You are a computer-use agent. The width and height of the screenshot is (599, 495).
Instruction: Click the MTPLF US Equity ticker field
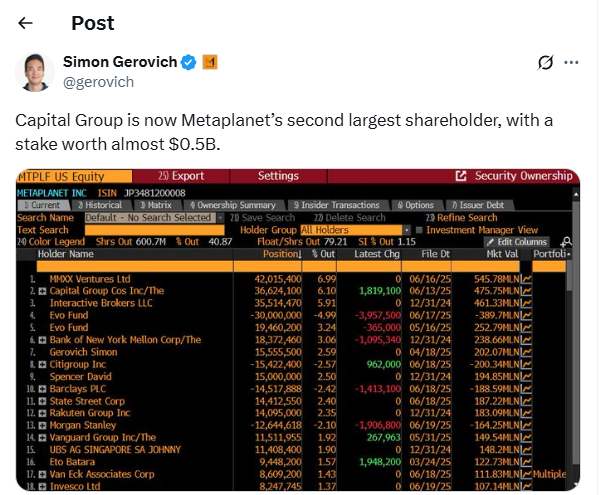pos(74,176)
